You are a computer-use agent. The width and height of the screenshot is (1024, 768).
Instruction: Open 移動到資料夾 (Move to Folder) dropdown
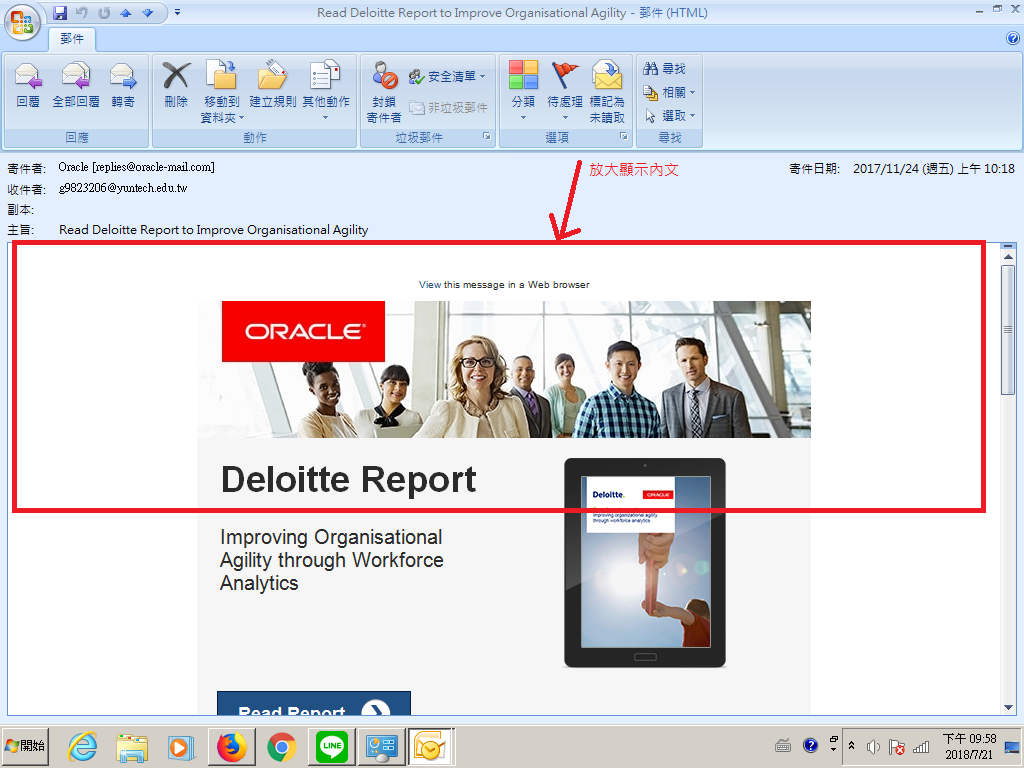pyautogui.click(x=221, y=92)
